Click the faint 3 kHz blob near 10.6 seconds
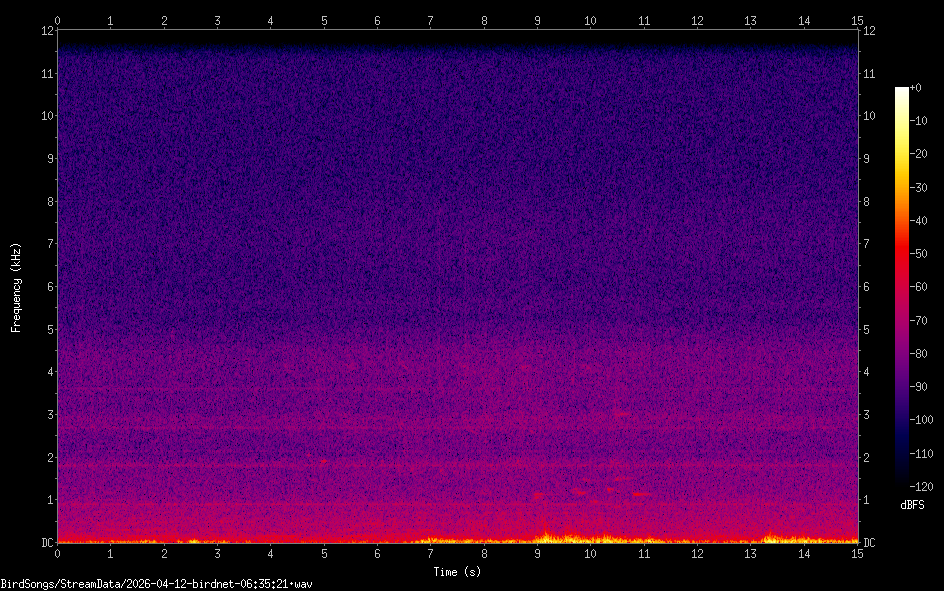Screen dimensions: 944x591 click(622, 413)
